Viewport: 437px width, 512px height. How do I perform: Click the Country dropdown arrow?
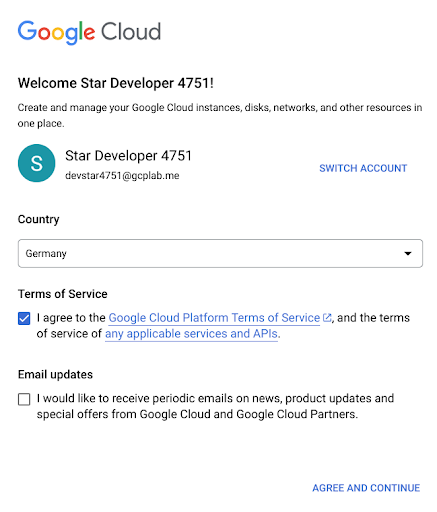408,254
